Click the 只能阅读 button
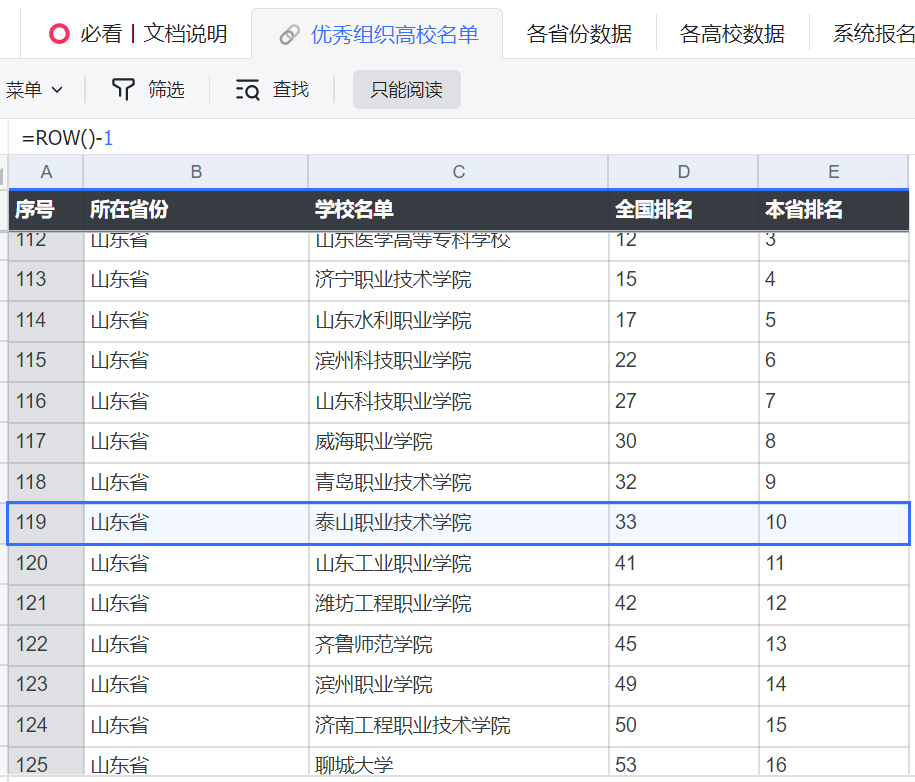Viewport: 915px width, 782px height. (406, 90)
